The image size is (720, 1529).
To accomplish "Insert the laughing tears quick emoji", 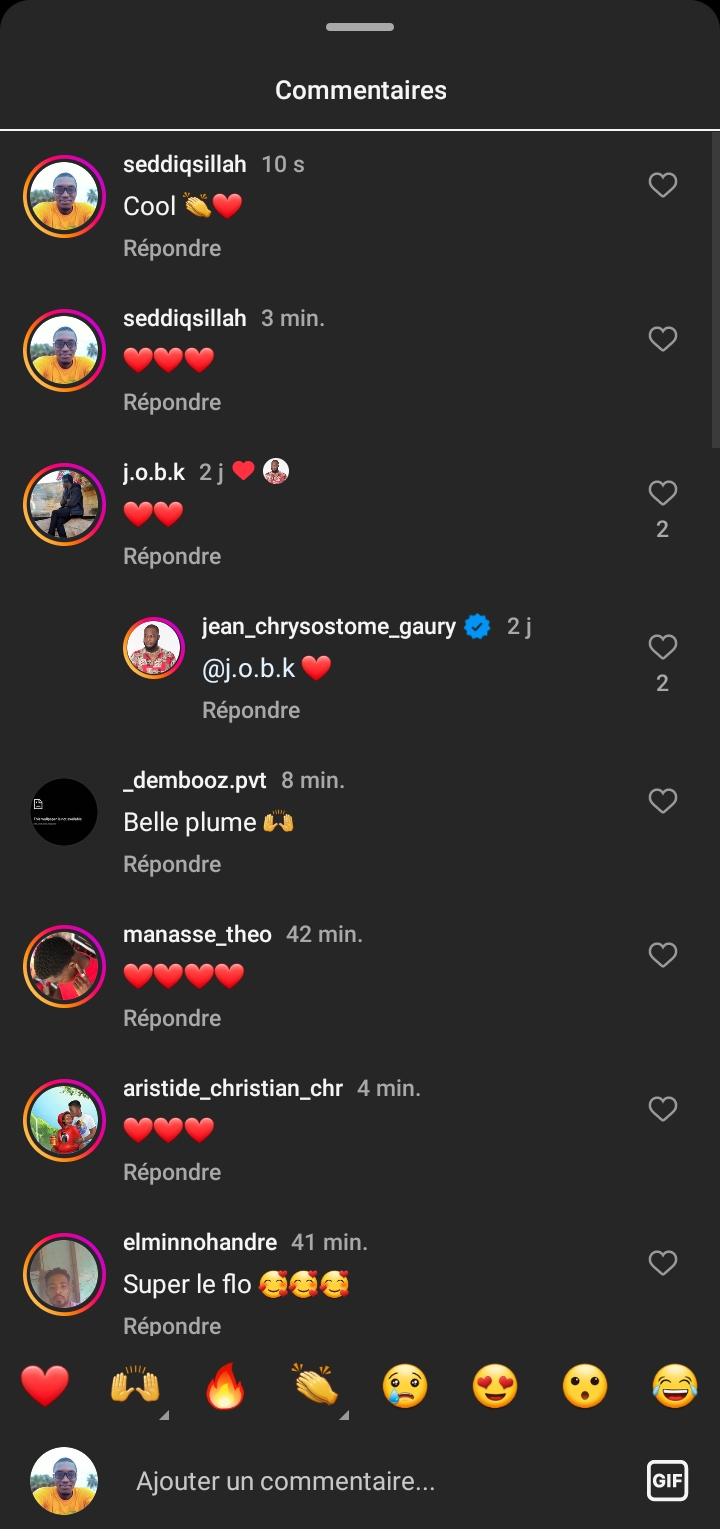I will coord(675,1387).
